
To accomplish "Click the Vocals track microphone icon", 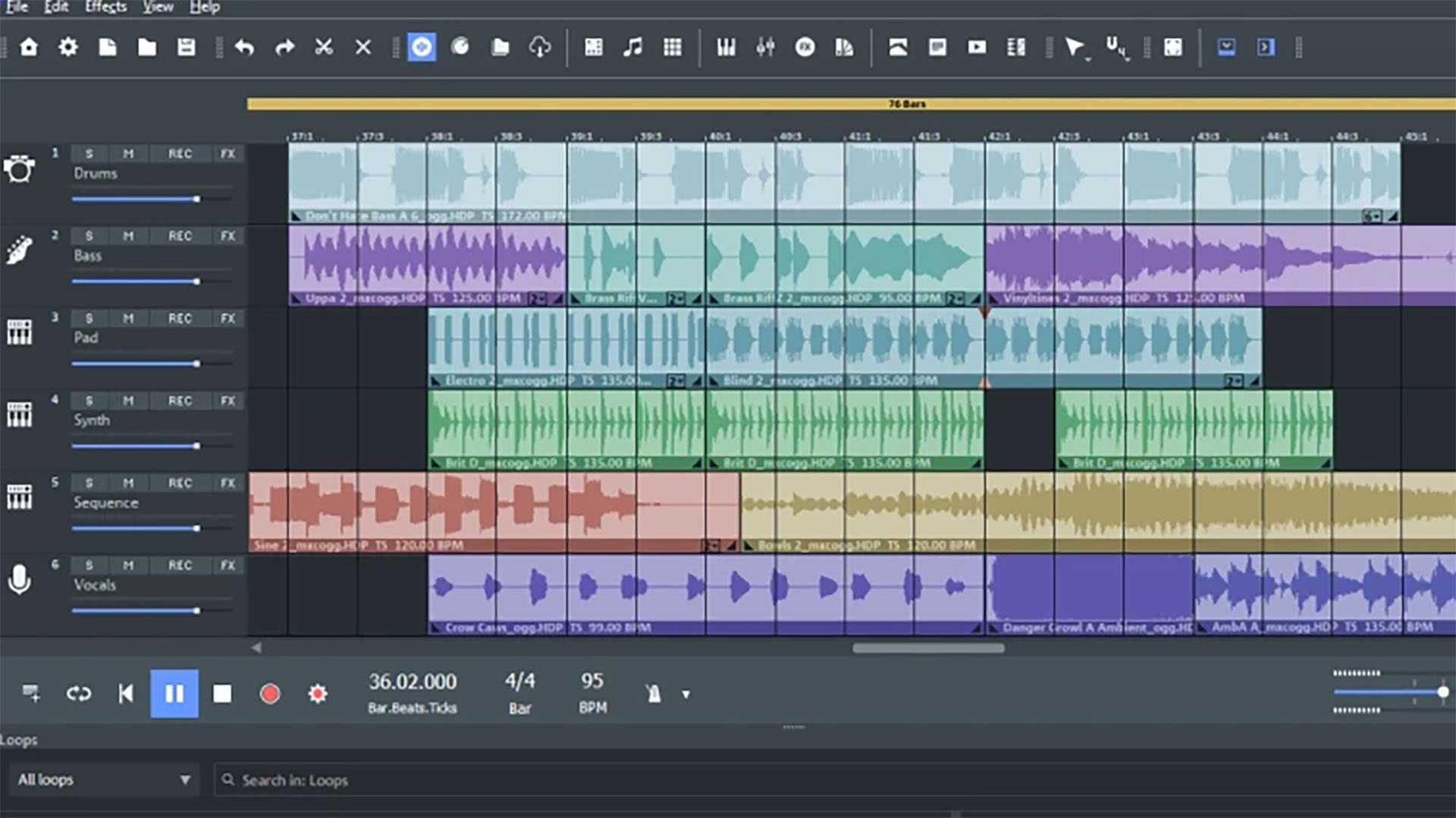I will pyautogui.click(x=19, y=580).
